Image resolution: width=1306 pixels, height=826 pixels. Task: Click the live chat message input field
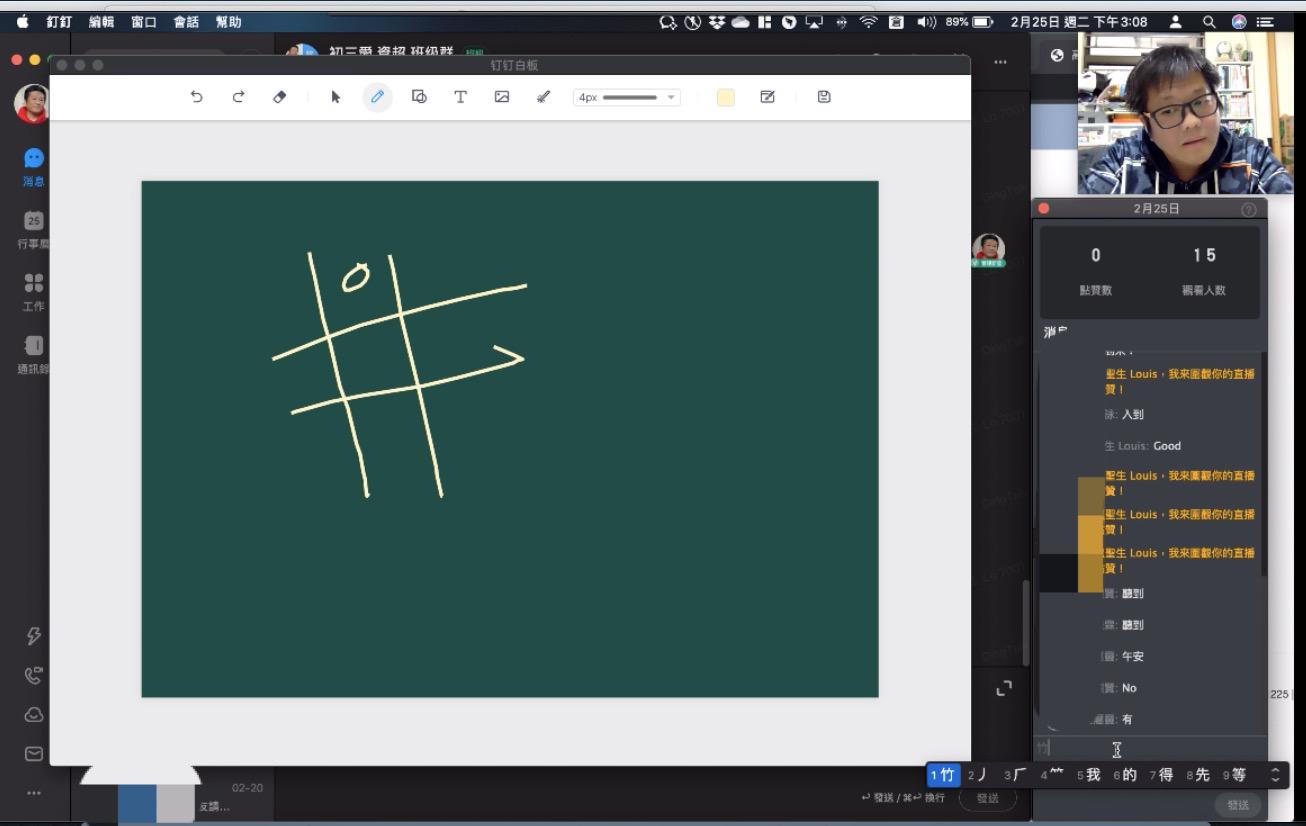point(1150,749)
